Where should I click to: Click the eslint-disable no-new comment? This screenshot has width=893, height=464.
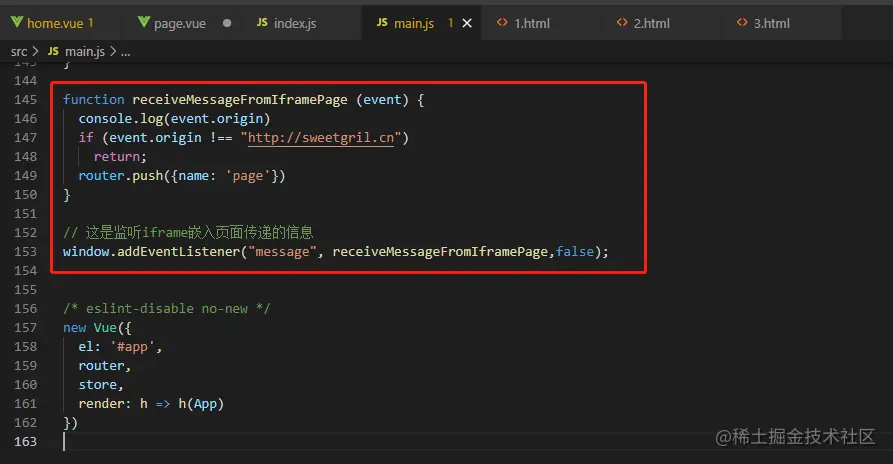(x=167, y=309)
